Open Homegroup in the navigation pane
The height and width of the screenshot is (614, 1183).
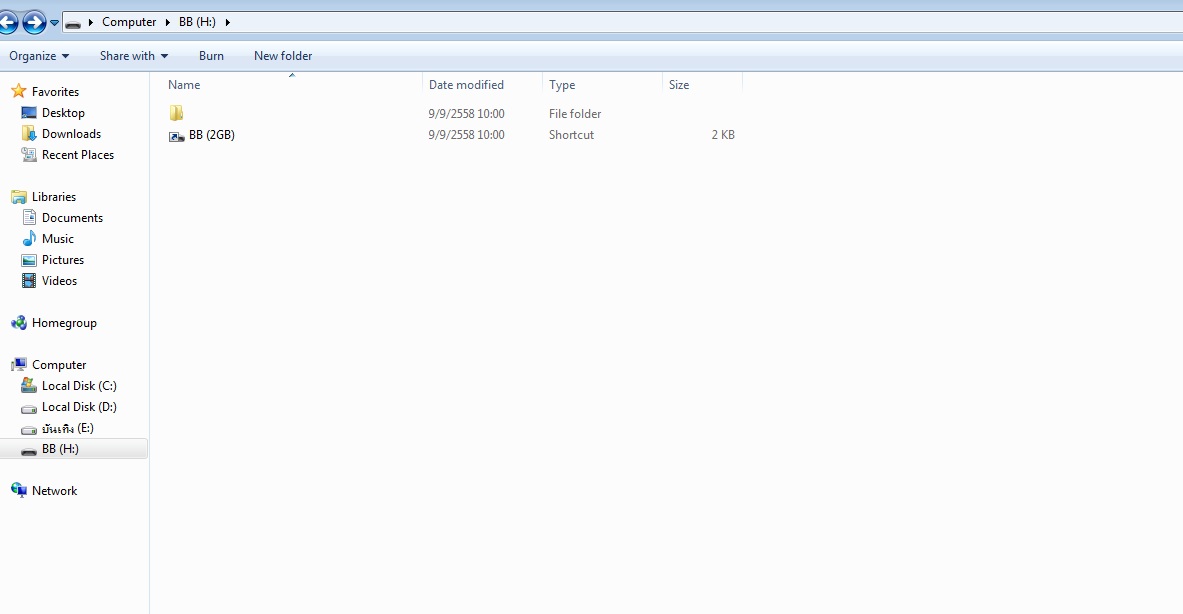[x=64, y=323]
